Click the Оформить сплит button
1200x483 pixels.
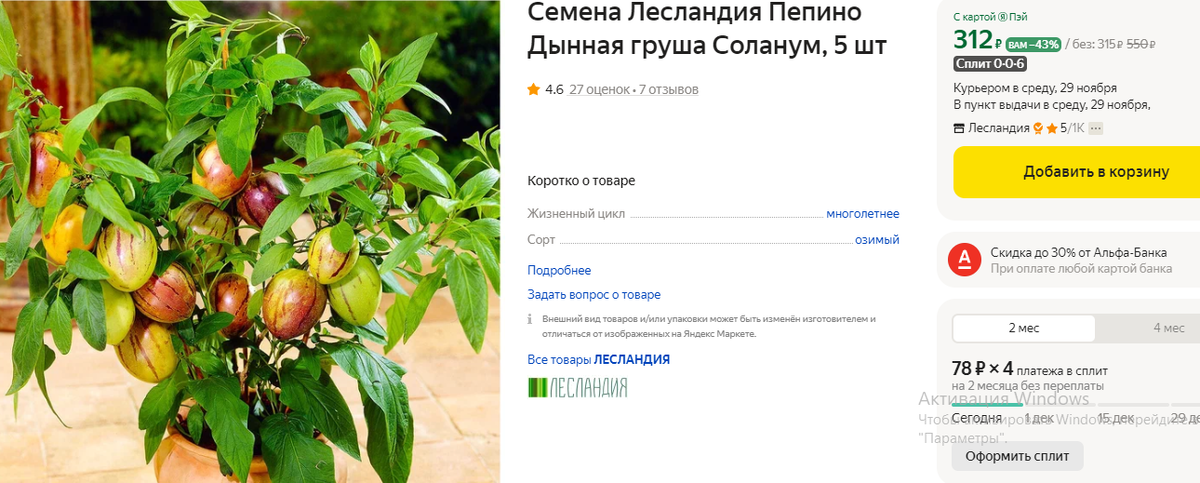coord(1017,456)
